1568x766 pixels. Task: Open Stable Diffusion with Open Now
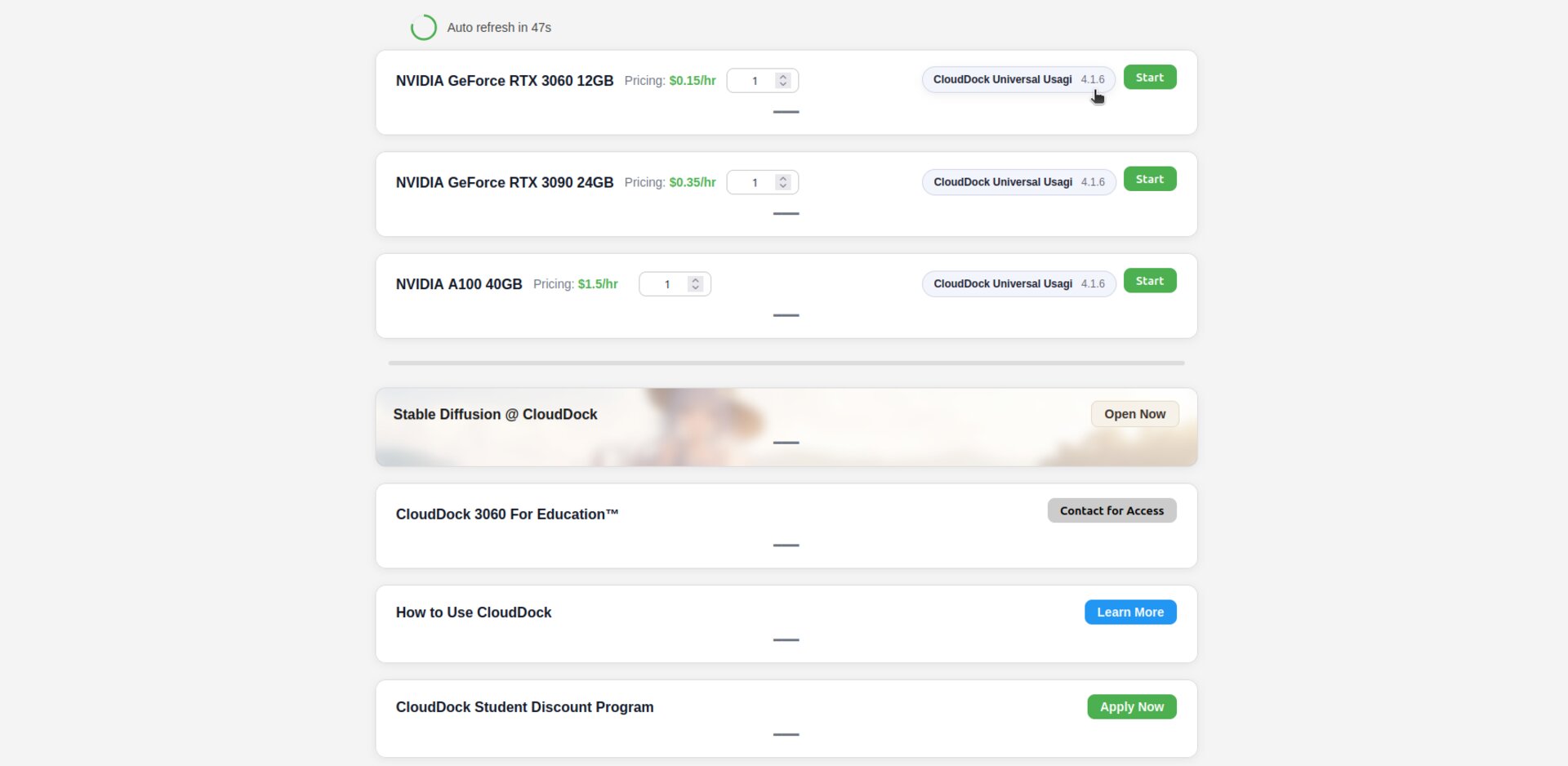(x=1134, y=414)
